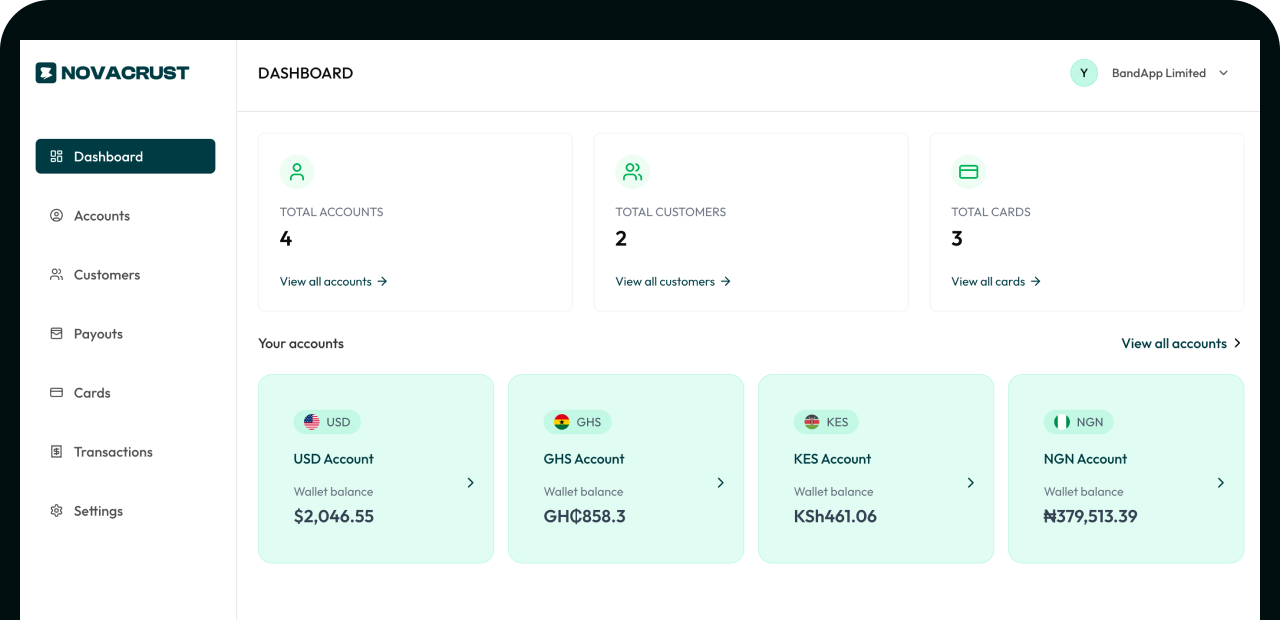
Task: Follow the View all customers link
Action: (x=673, y=282)
